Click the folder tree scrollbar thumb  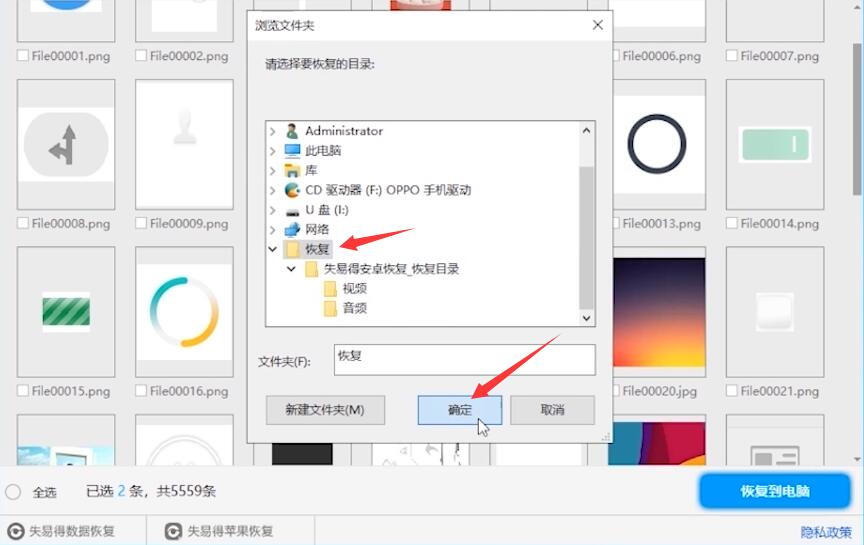pos(586,238)
